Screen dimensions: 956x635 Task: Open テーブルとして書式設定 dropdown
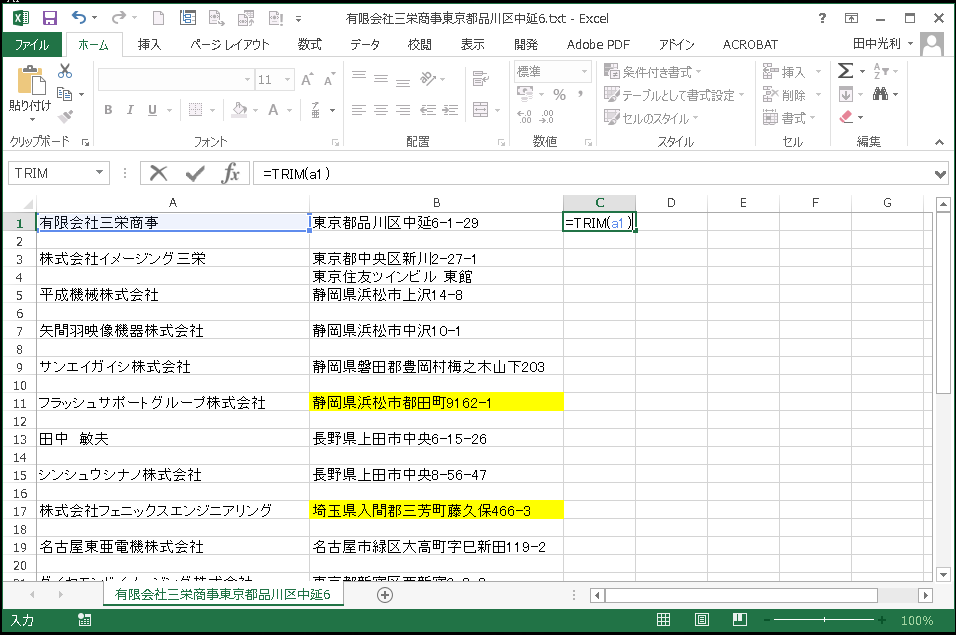click(674, 94)
